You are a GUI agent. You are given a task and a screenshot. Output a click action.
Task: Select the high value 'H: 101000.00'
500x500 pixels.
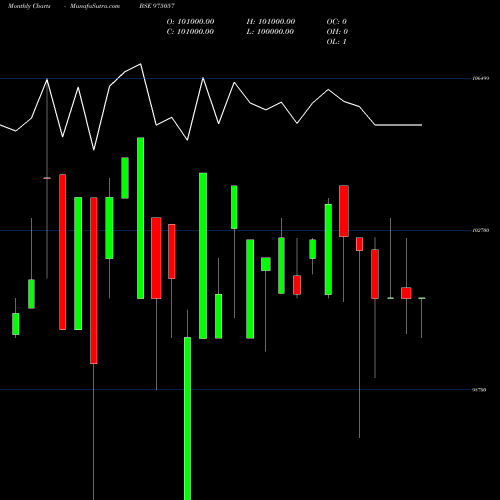[271, 22]
